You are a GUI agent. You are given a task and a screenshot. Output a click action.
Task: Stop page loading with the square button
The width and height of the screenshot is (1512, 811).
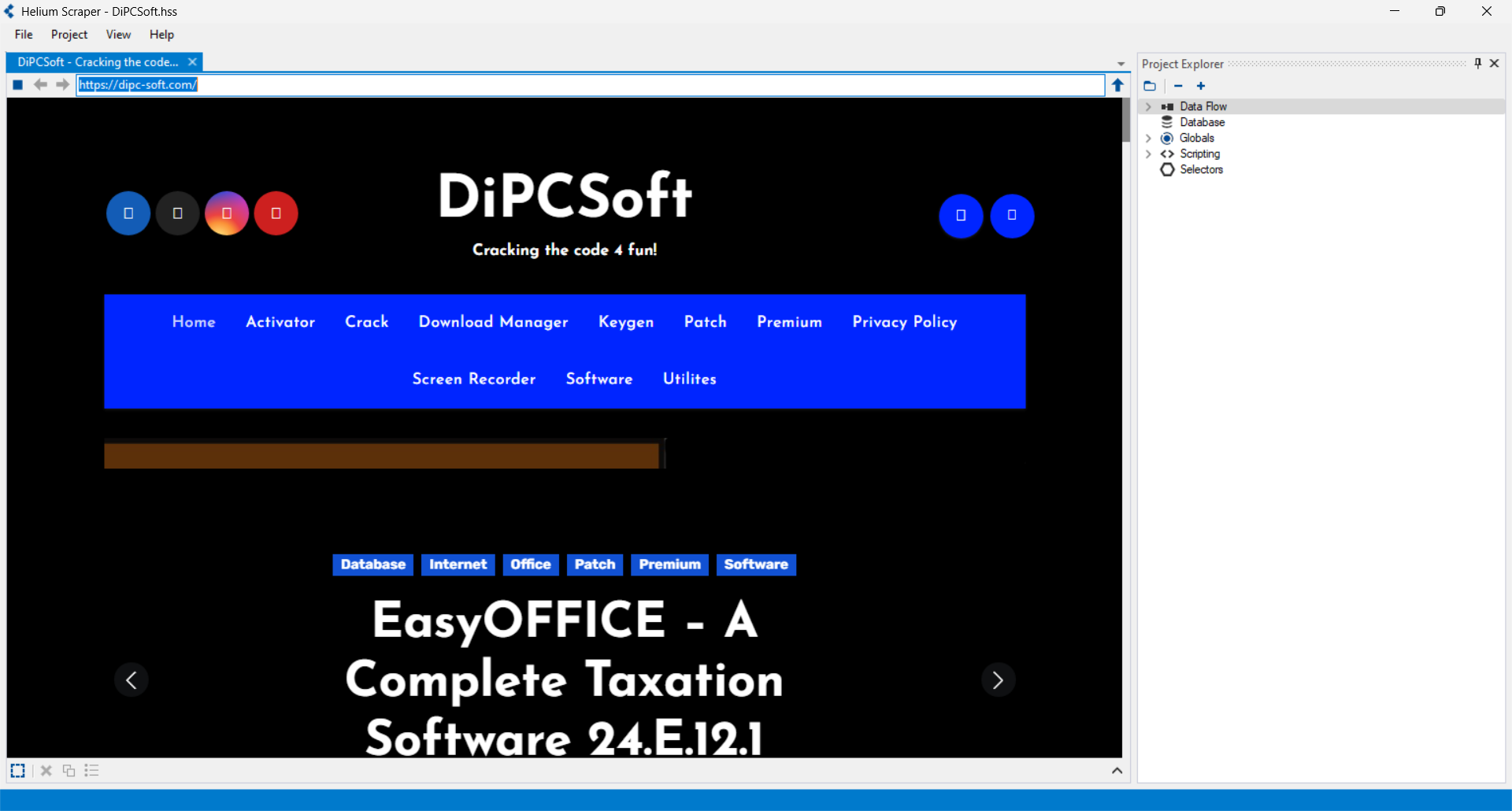click(18, 85)
